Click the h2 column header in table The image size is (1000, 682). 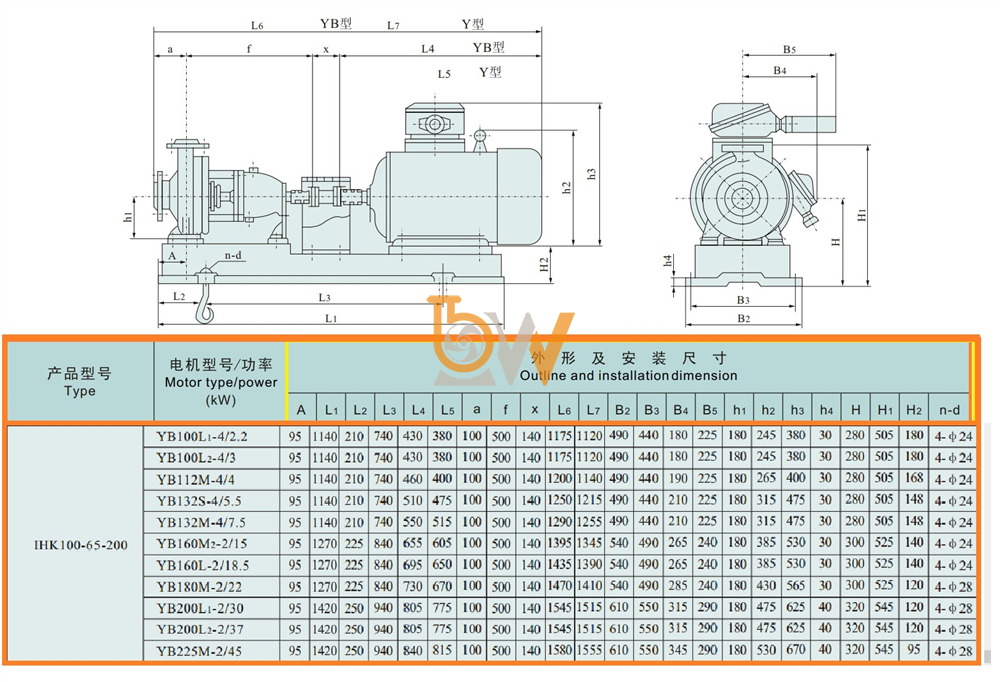click(768, 410)
